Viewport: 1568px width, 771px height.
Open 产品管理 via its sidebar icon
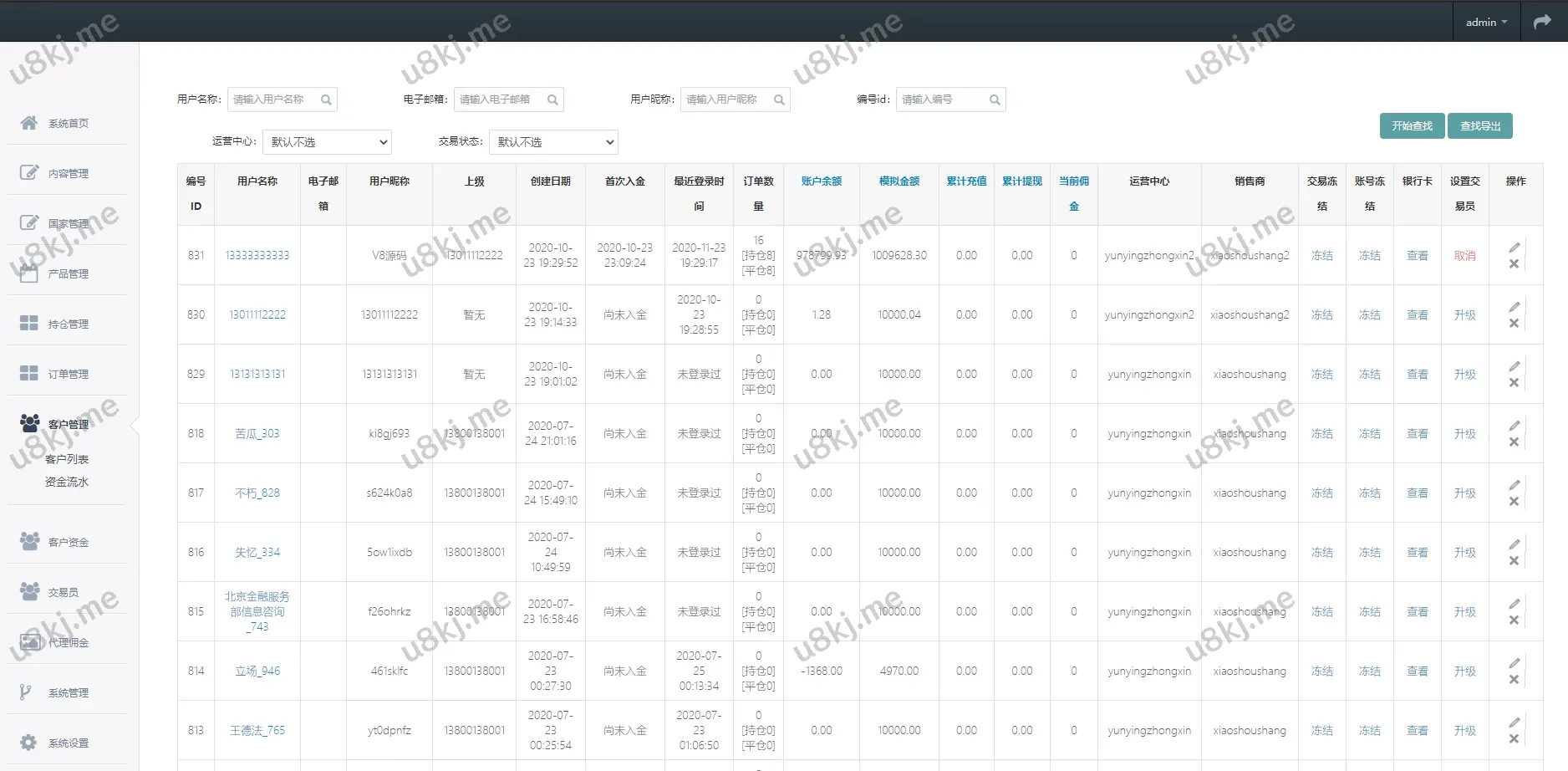coord(30,273)
